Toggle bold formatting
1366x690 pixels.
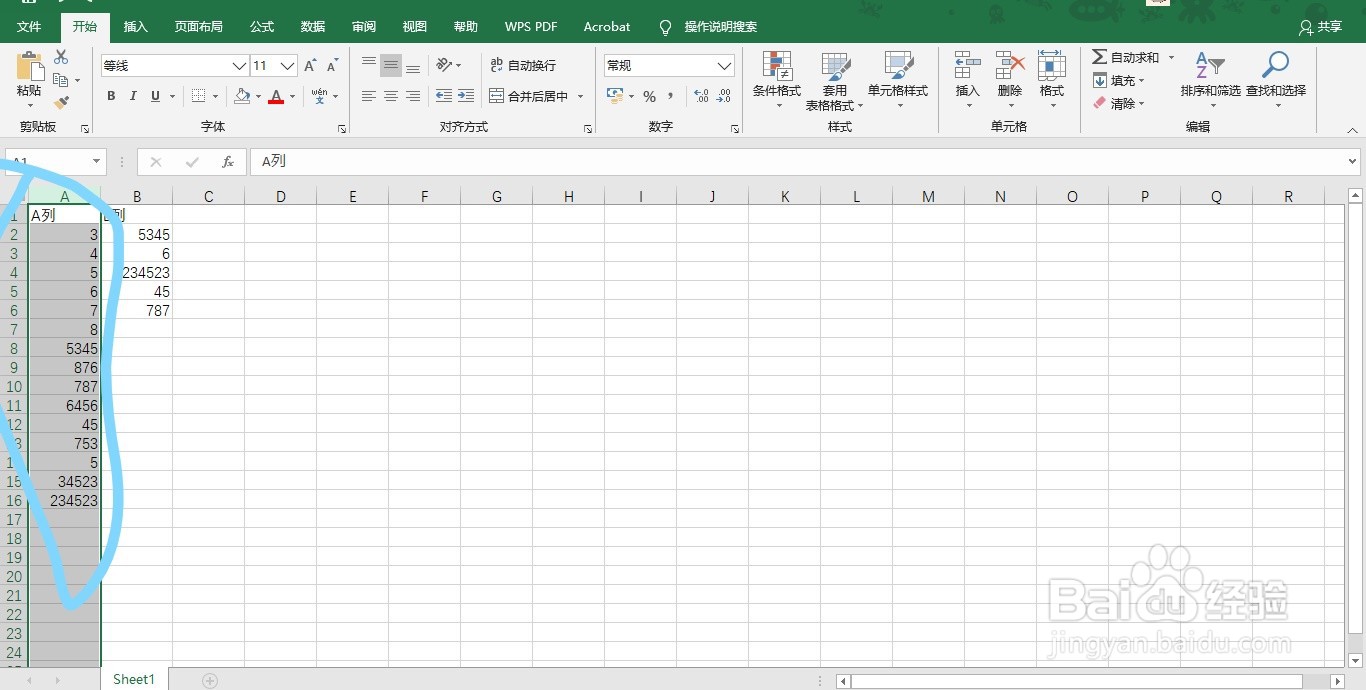(x=111, y=96)
